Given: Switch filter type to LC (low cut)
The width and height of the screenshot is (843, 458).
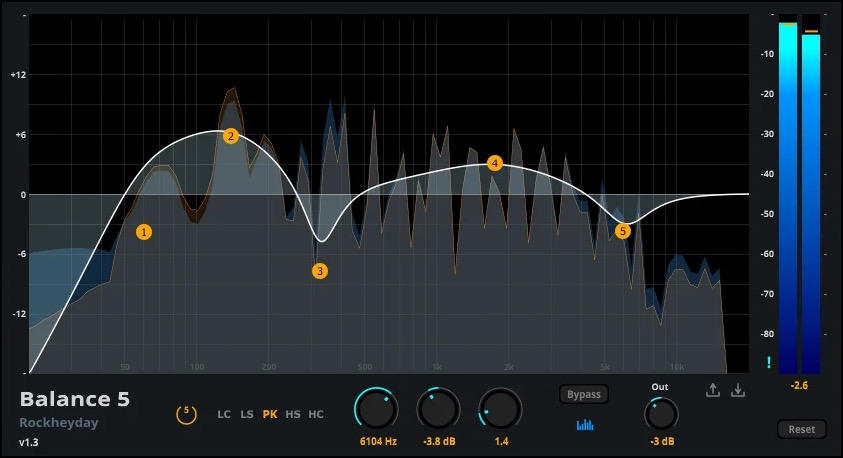Looking at the screenshot, I should pos(224,414).
